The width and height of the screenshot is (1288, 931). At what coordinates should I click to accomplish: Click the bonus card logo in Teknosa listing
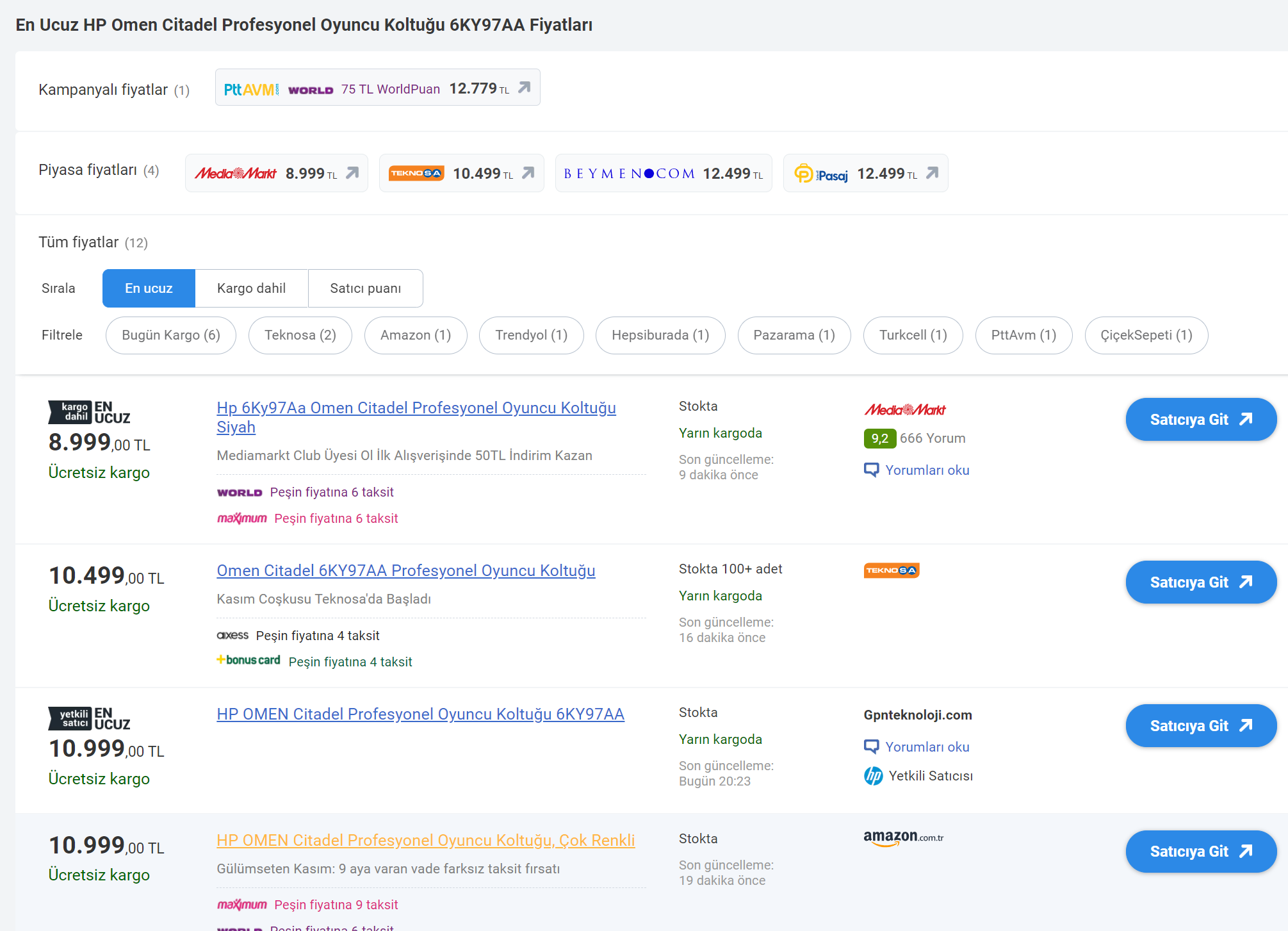pyautogui.click(x=249, y=660)
